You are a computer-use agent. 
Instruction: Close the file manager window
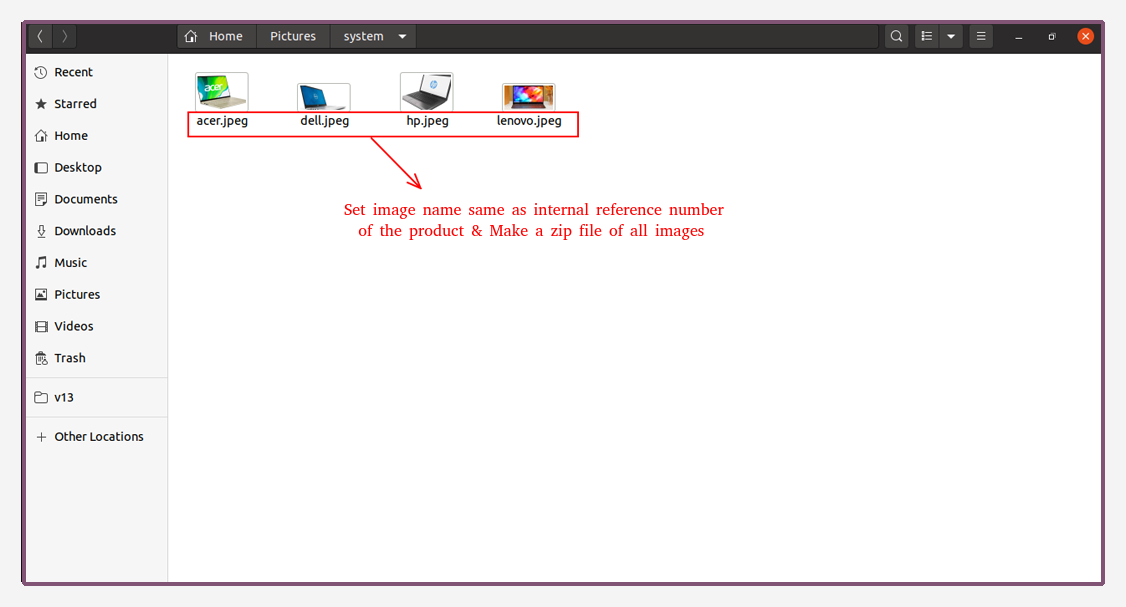pos(1086,37)
